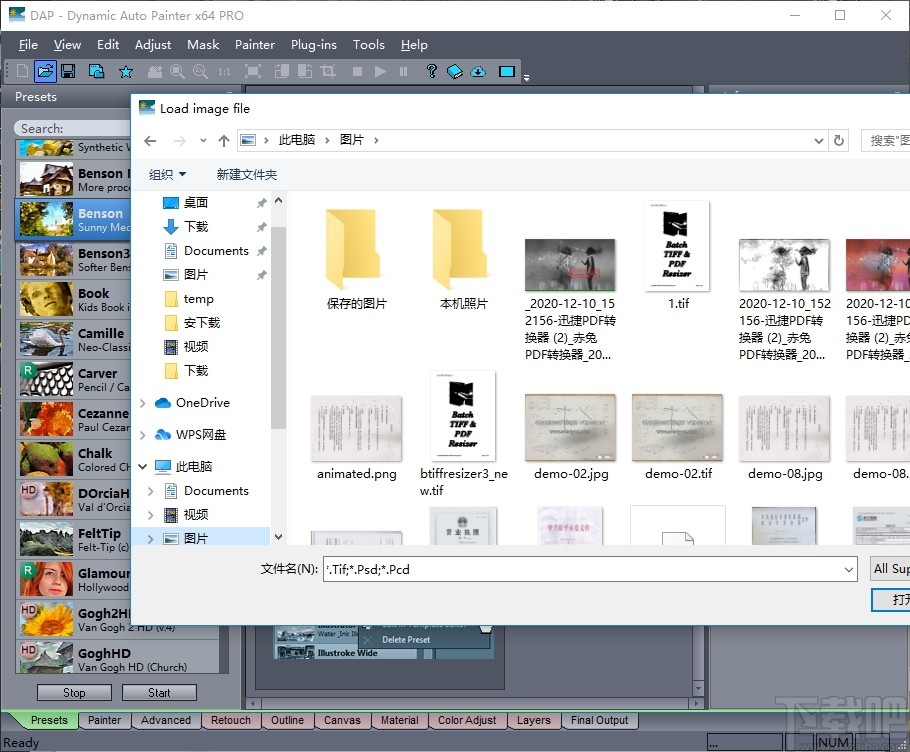This screenshot has height=752, width=910.
Task: Click the save floppy disk icon
Action: pyautogui.click(x=68, y=71)
